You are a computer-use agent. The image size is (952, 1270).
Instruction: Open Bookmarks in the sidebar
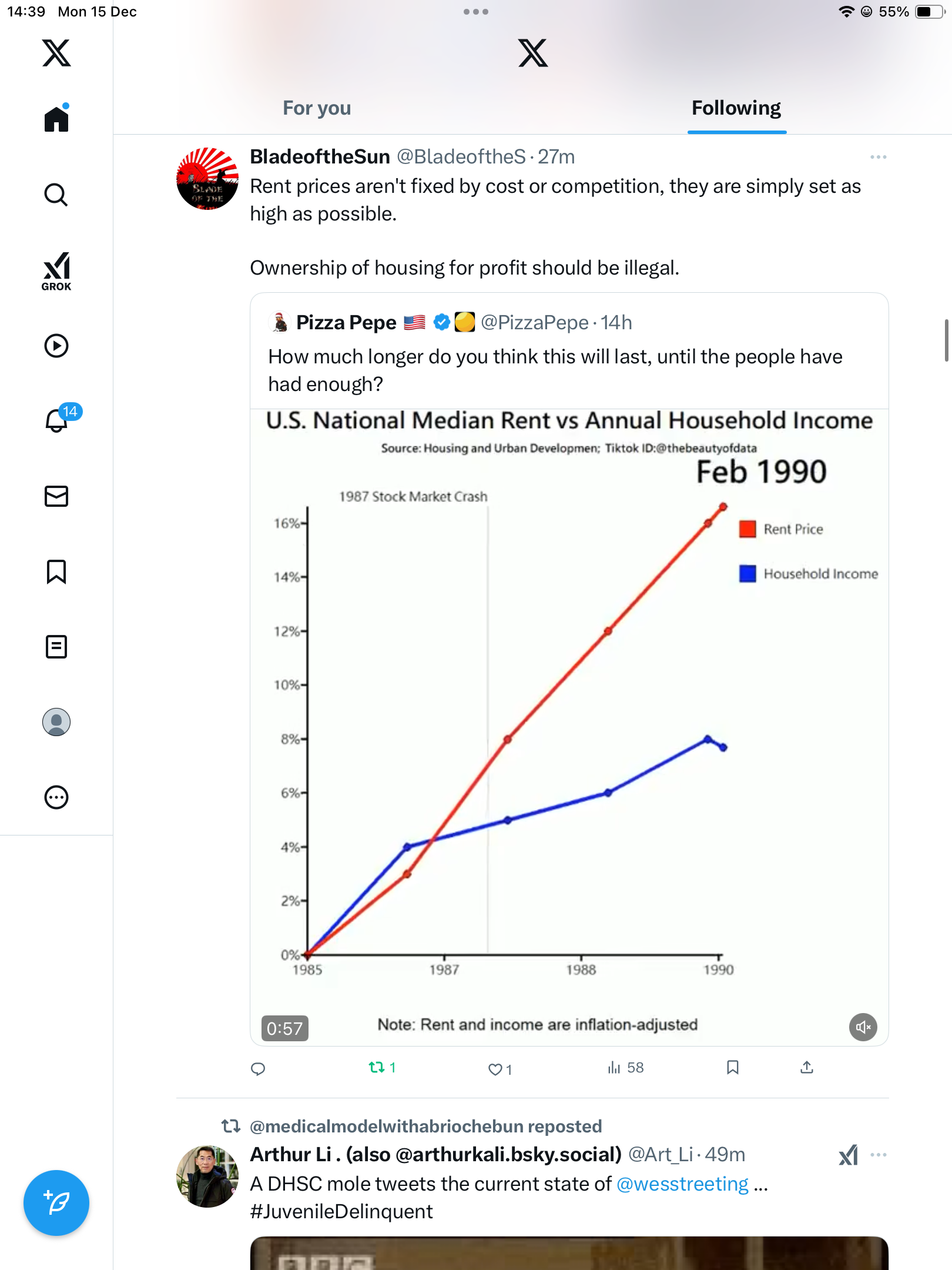[56, 571]
